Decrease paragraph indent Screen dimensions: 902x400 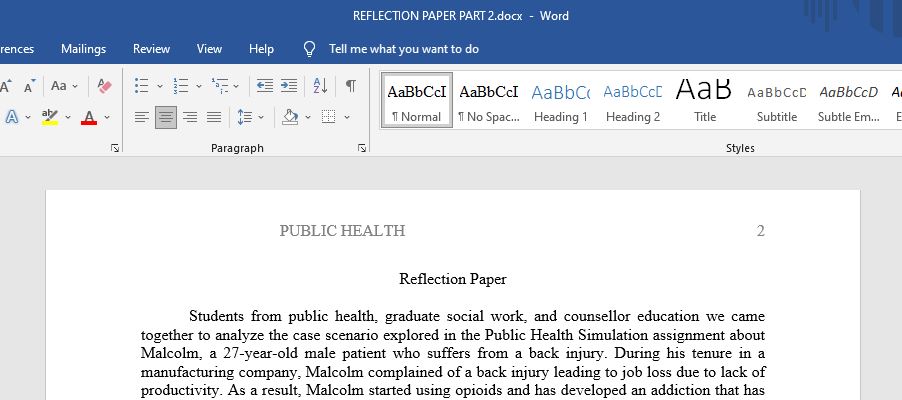point(265,86)
